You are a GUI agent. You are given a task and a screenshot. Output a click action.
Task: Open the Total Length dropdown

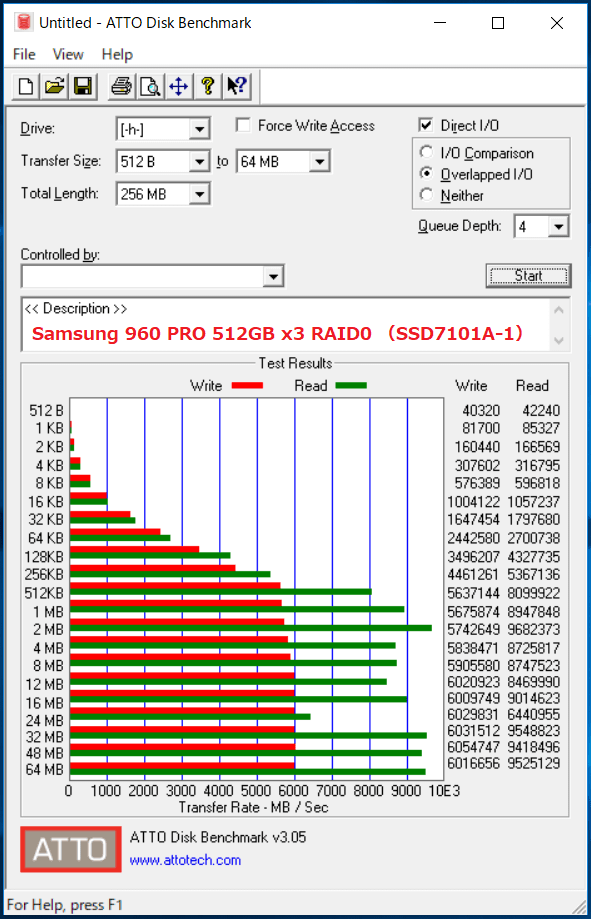point(200,193)
